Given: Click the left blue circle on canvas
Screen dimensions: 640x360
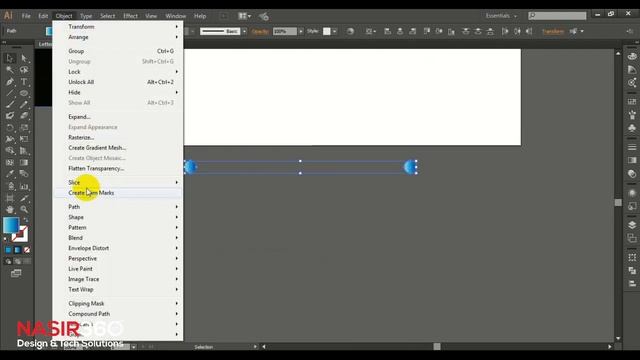Looking at the screenshot, I should tap(191, 167).
